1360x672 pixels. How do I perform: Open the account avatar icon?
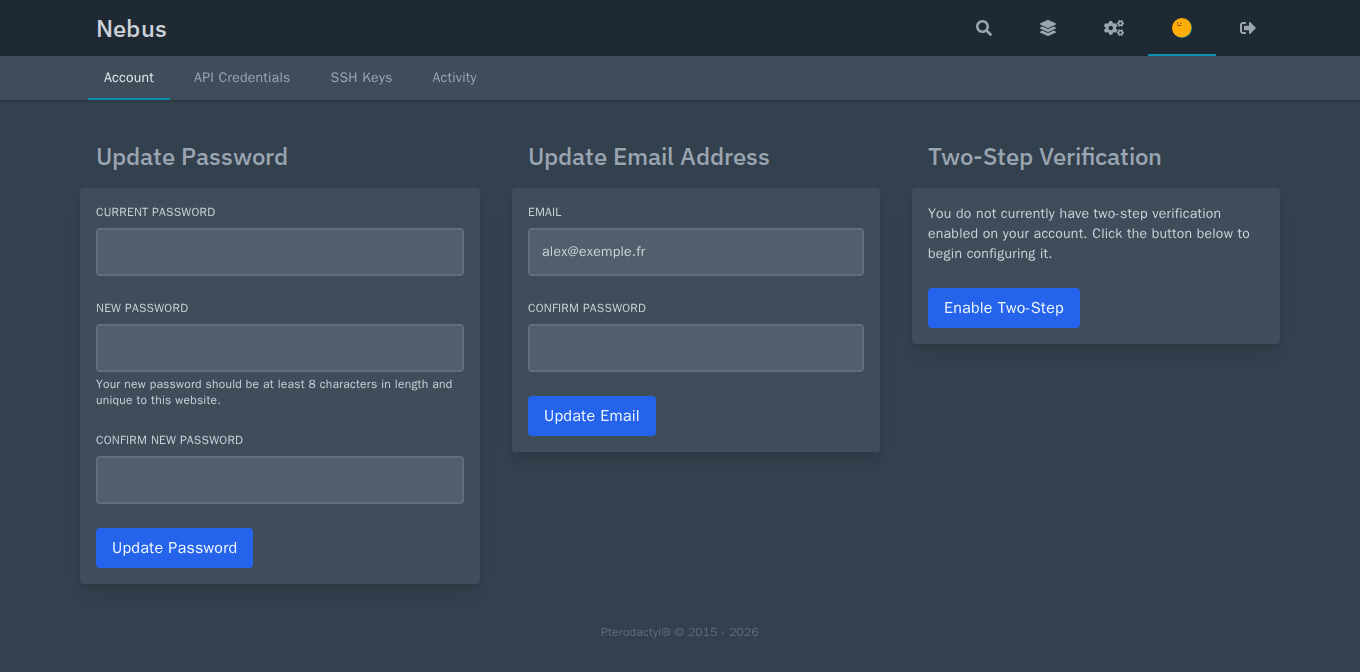click(1182, 28)
